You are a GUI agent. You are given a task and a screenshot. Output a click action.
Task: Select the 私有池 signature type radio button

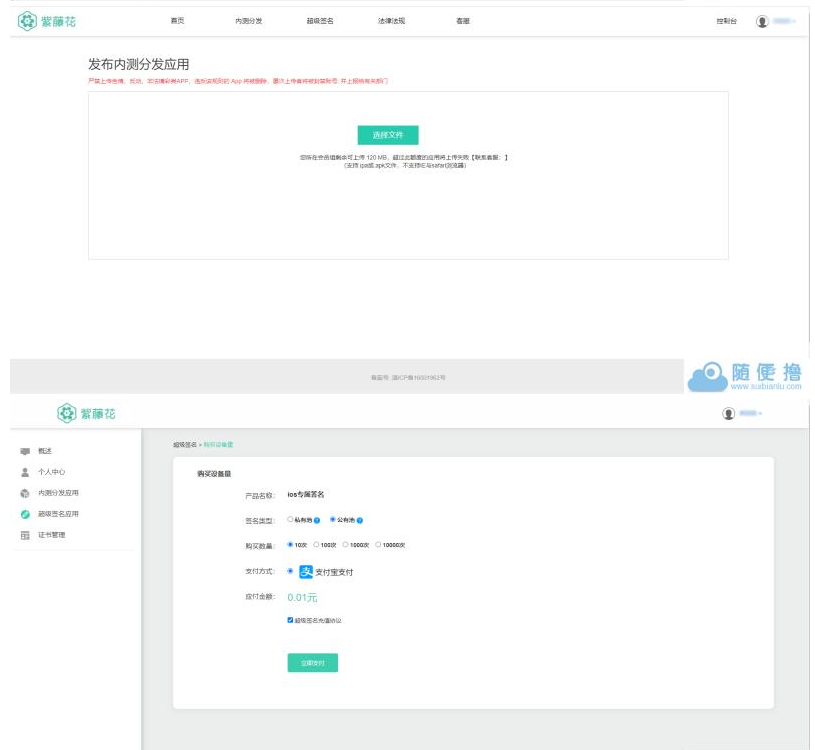coord(290,519)
